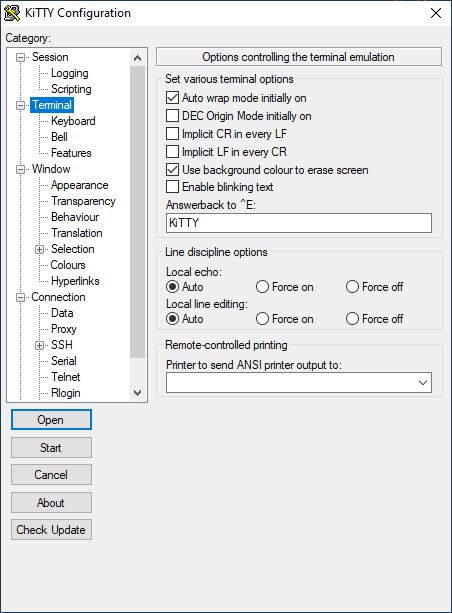Click the Open button
This screenshot has height=613, width=452.
[x=51, y=420]
